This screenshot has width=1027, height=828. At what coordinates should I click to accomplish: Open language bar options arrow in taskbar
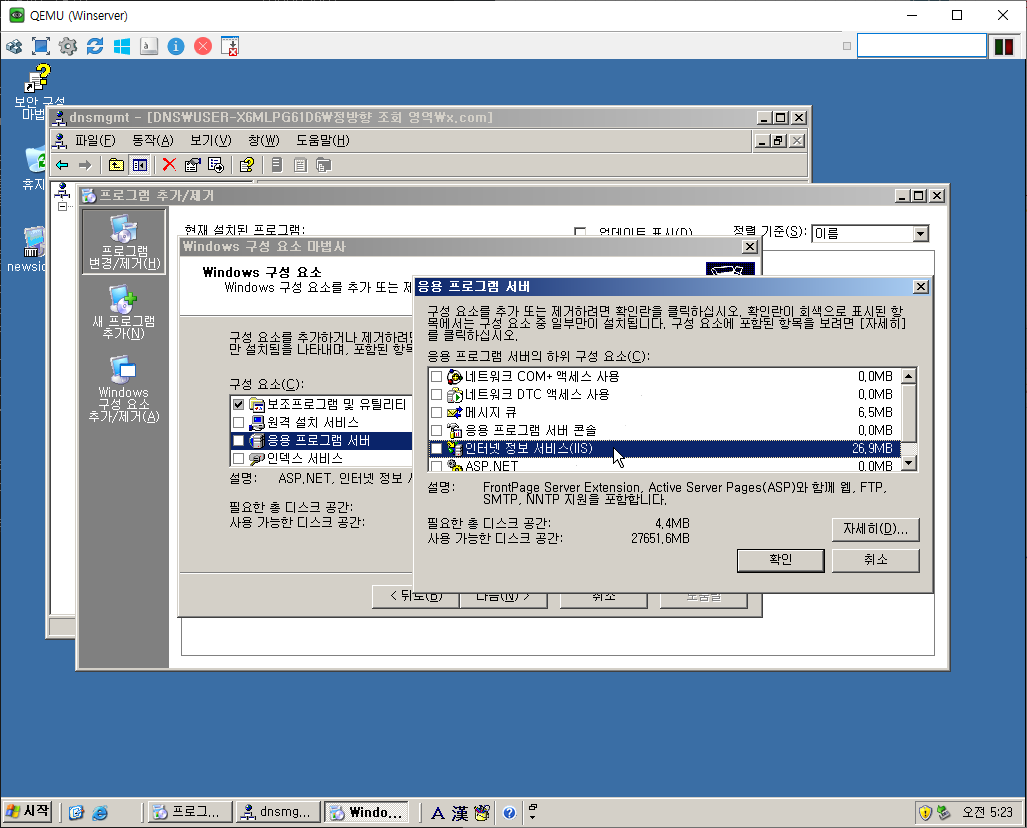[532, 817]
